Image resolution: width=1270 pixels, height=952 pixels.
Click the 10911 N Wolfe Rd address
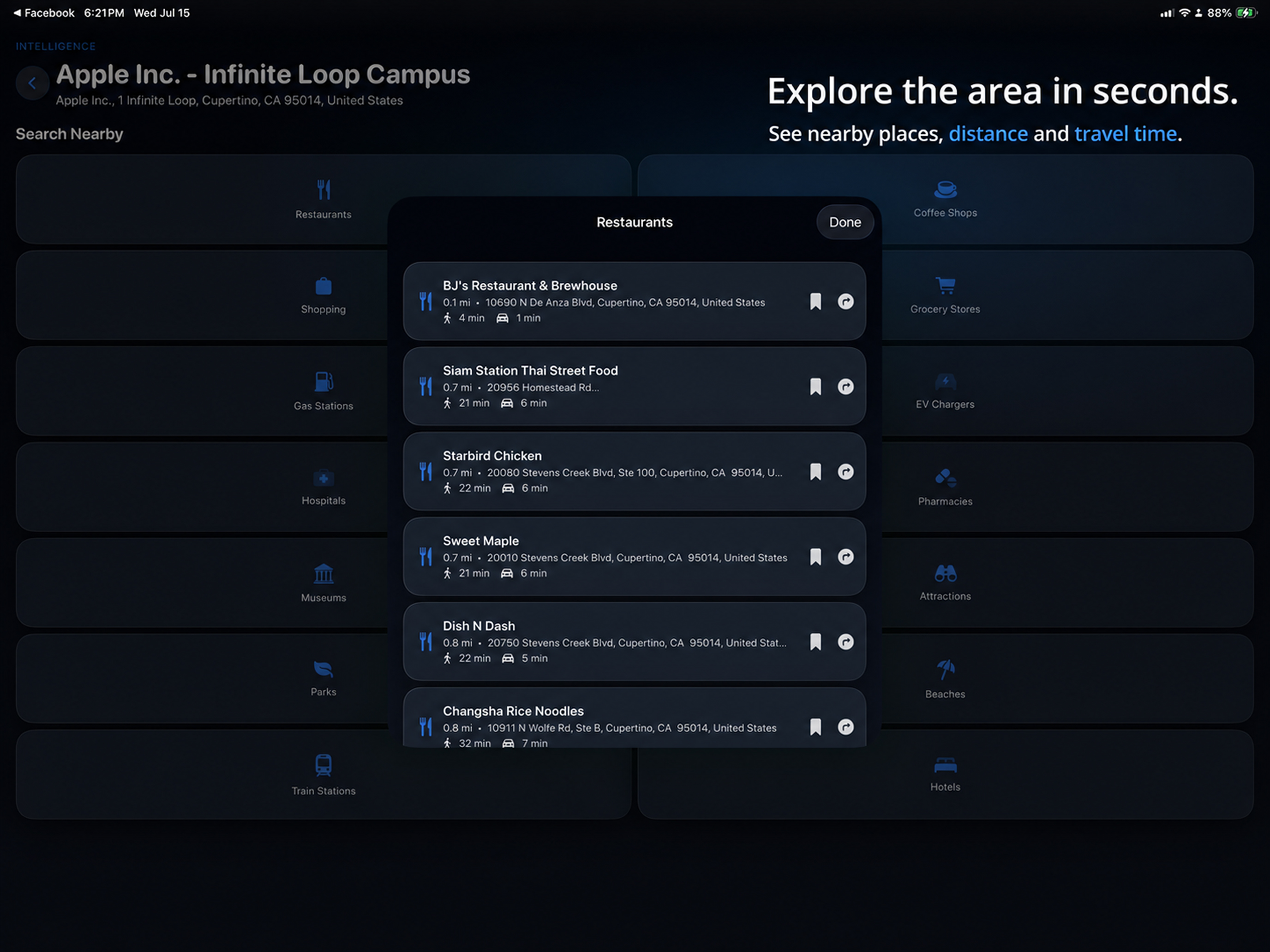tap(632, 728)
